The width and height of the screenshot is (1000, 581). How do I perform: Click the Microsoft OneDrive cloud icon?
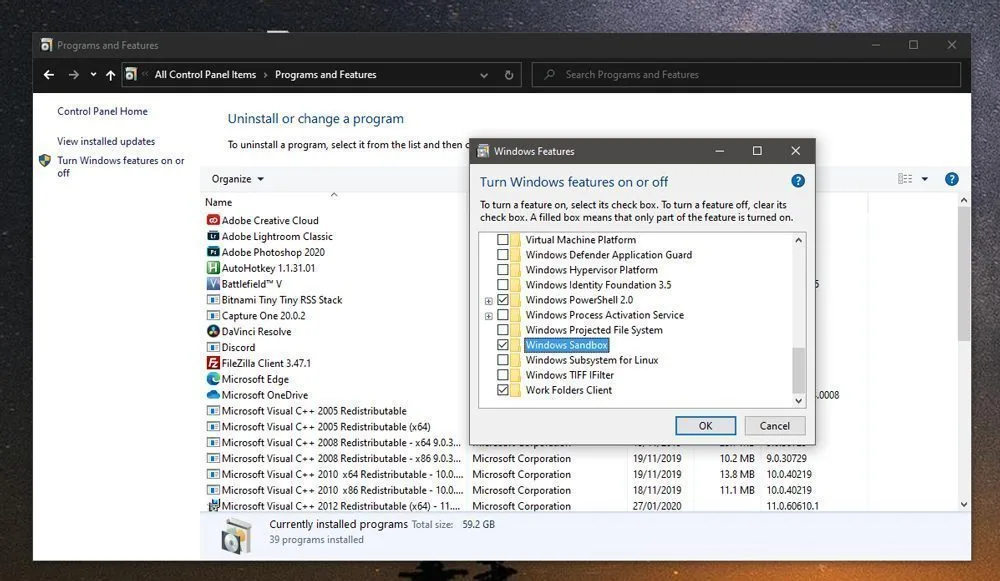click(213, 395)
